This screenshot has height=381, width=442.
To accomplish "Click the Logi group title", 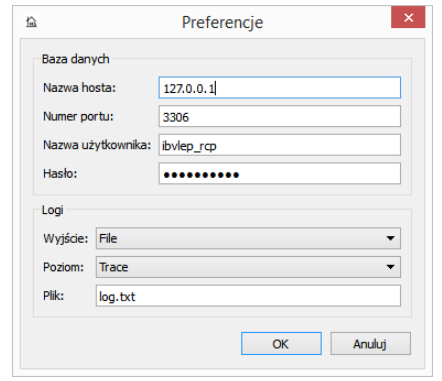I will [x=52, y=210].
